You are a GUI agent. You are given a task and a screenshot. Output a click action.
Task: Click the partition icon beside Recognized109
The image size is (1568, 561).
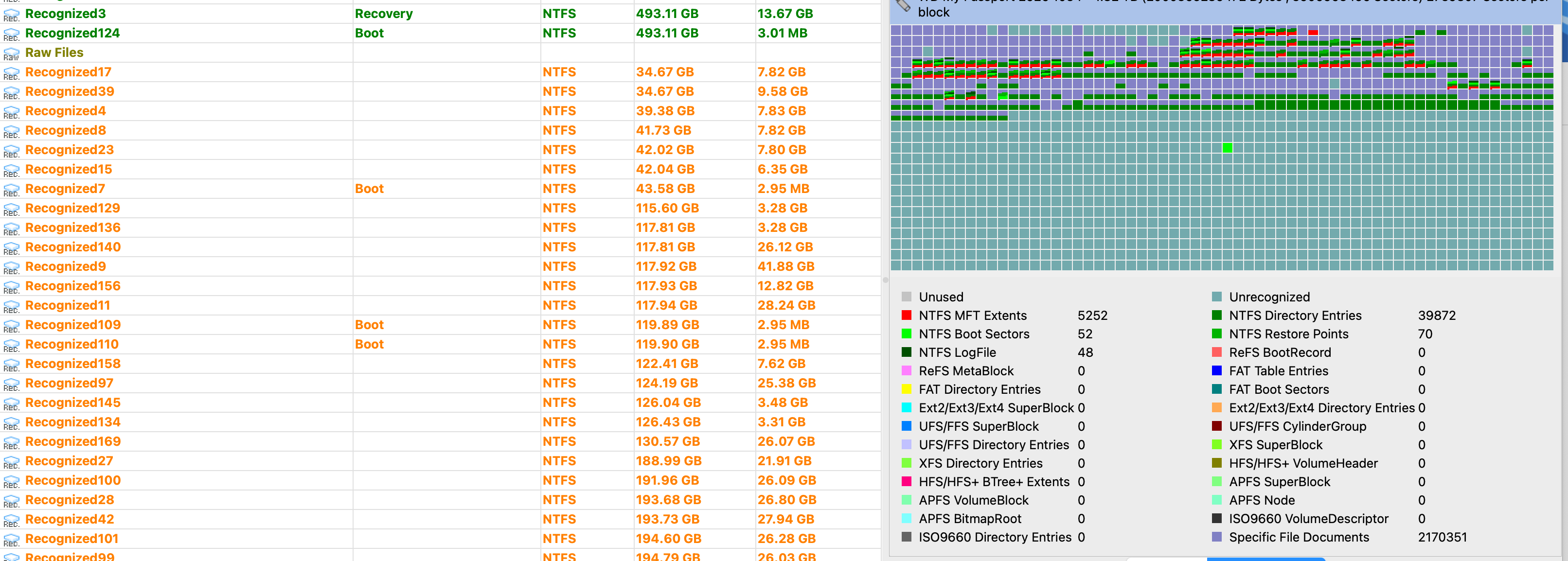[x=11, y=326]
